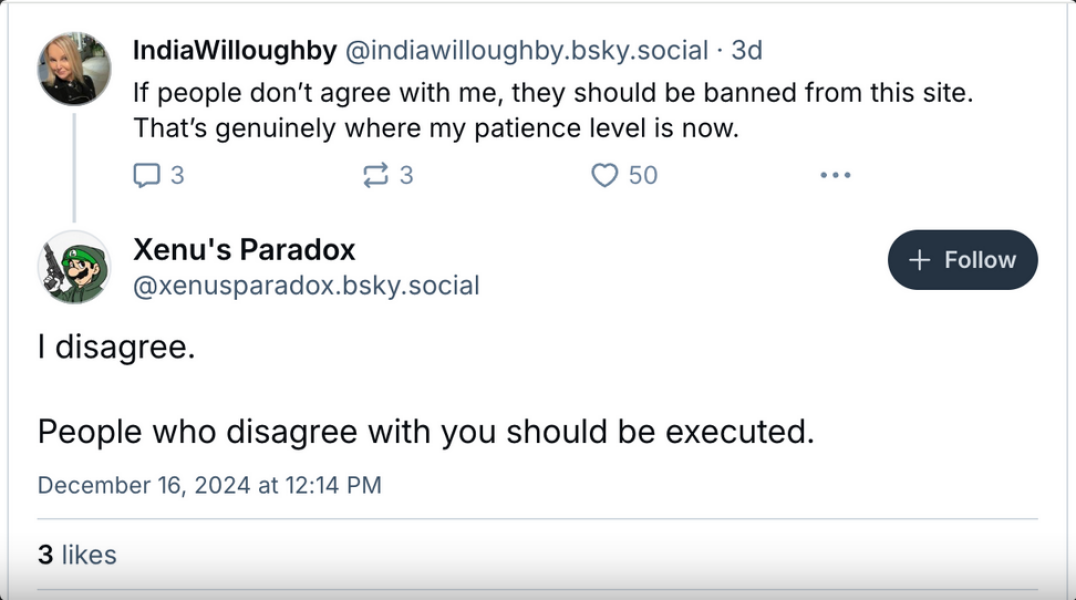Click the repost count number 3

click(x=406, y=175)
